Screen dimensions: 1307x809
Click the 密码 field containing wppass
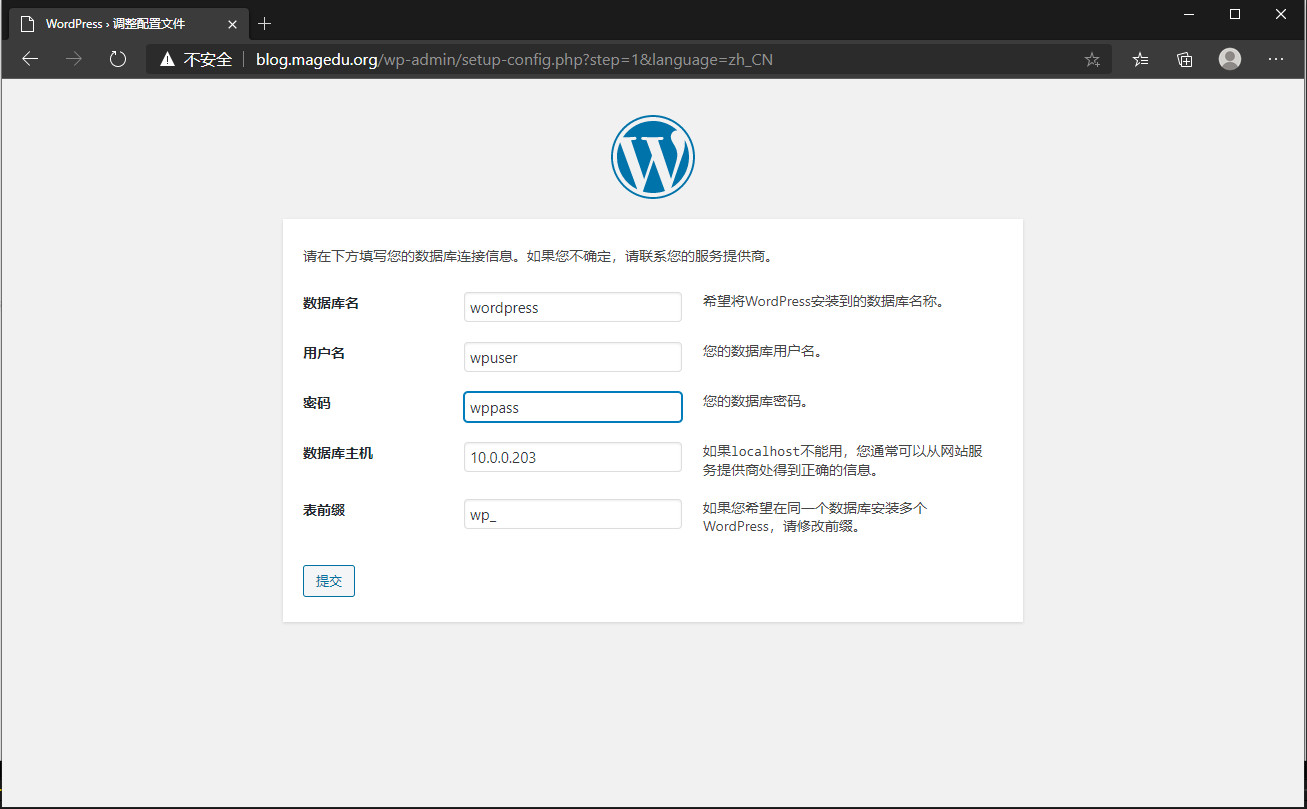tap(573, 407)
